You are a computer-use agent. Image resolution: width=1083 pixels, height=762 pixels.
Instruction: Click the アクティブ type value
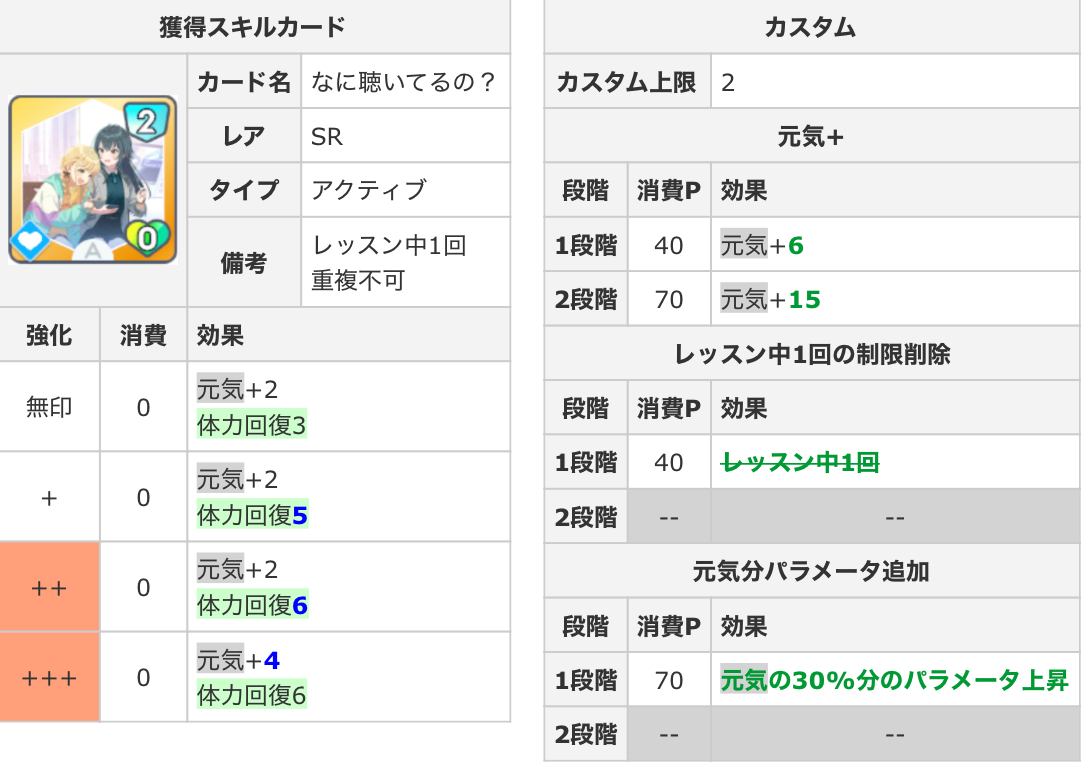pyautogui.click(x=368, y=189)
